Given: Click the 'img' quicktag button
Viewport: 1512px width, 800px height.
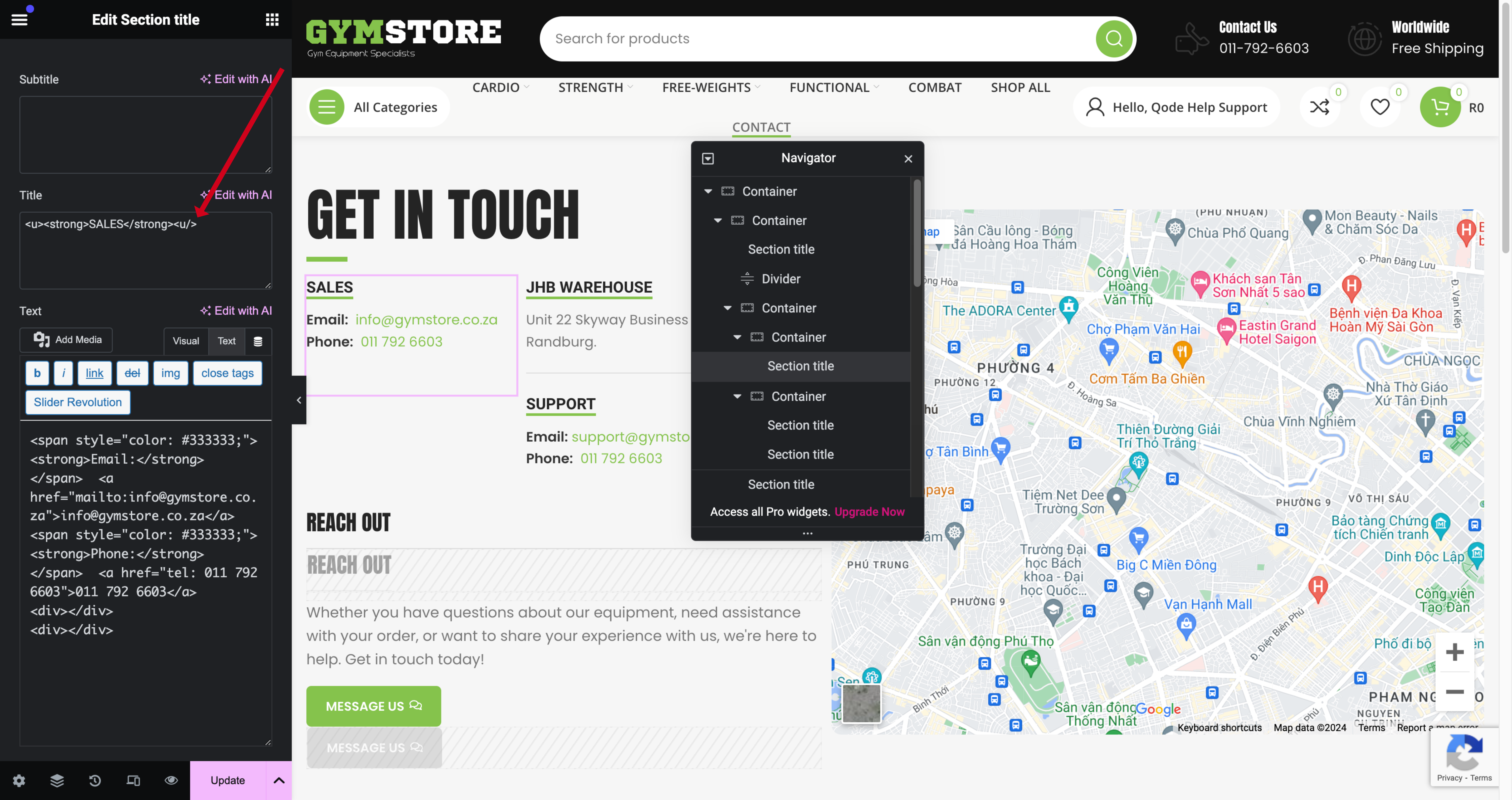Looking at the screenshot, I should pyautogui.click(x=171, y=373).
